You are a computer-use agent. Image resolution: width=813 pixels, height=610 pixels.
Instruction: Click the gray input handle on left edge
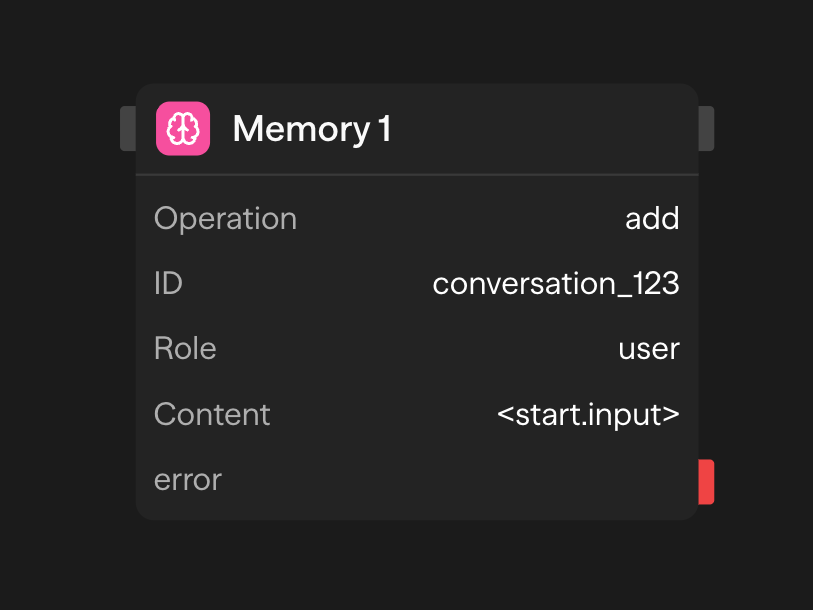click(x=128, y=129)
